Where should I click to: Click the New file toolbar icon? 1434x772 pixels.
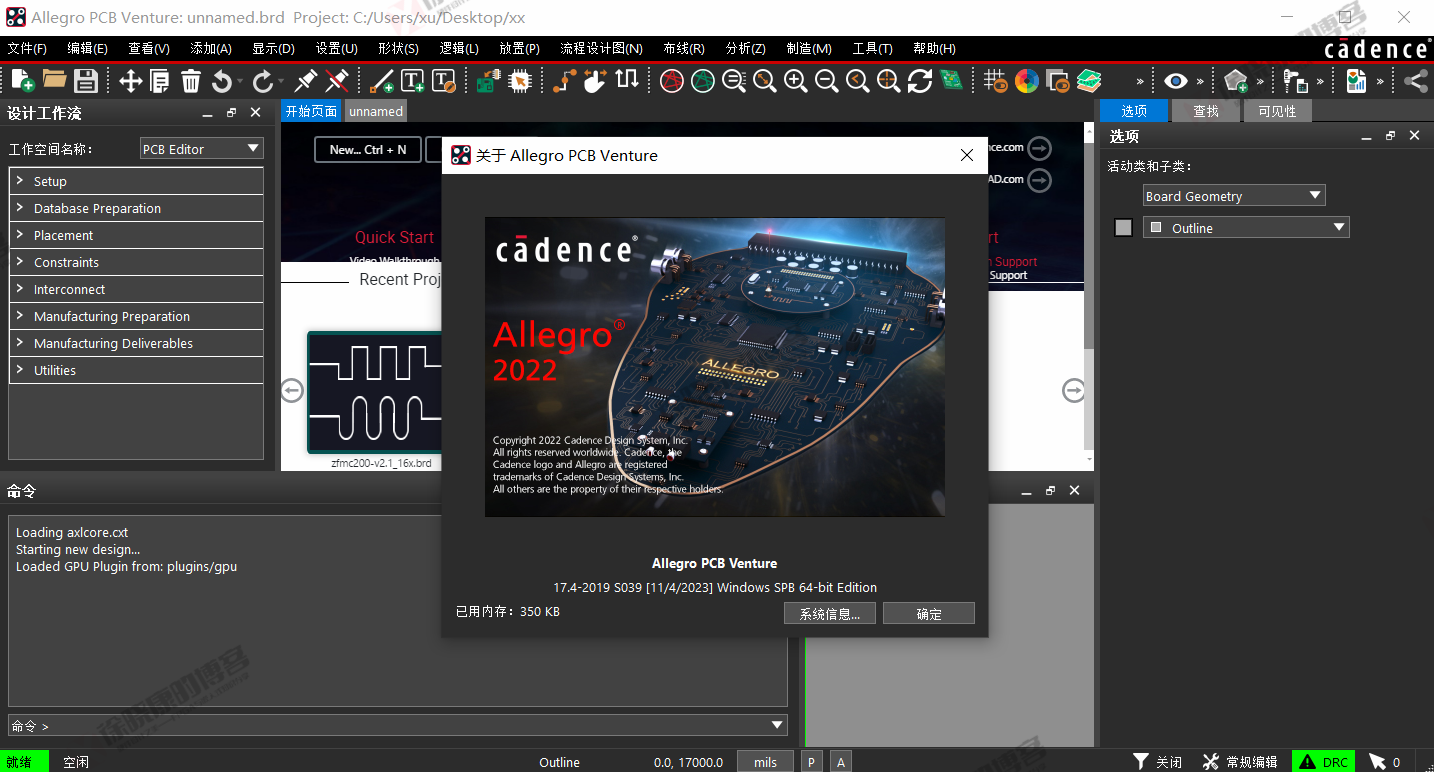[x=22, y=81]
